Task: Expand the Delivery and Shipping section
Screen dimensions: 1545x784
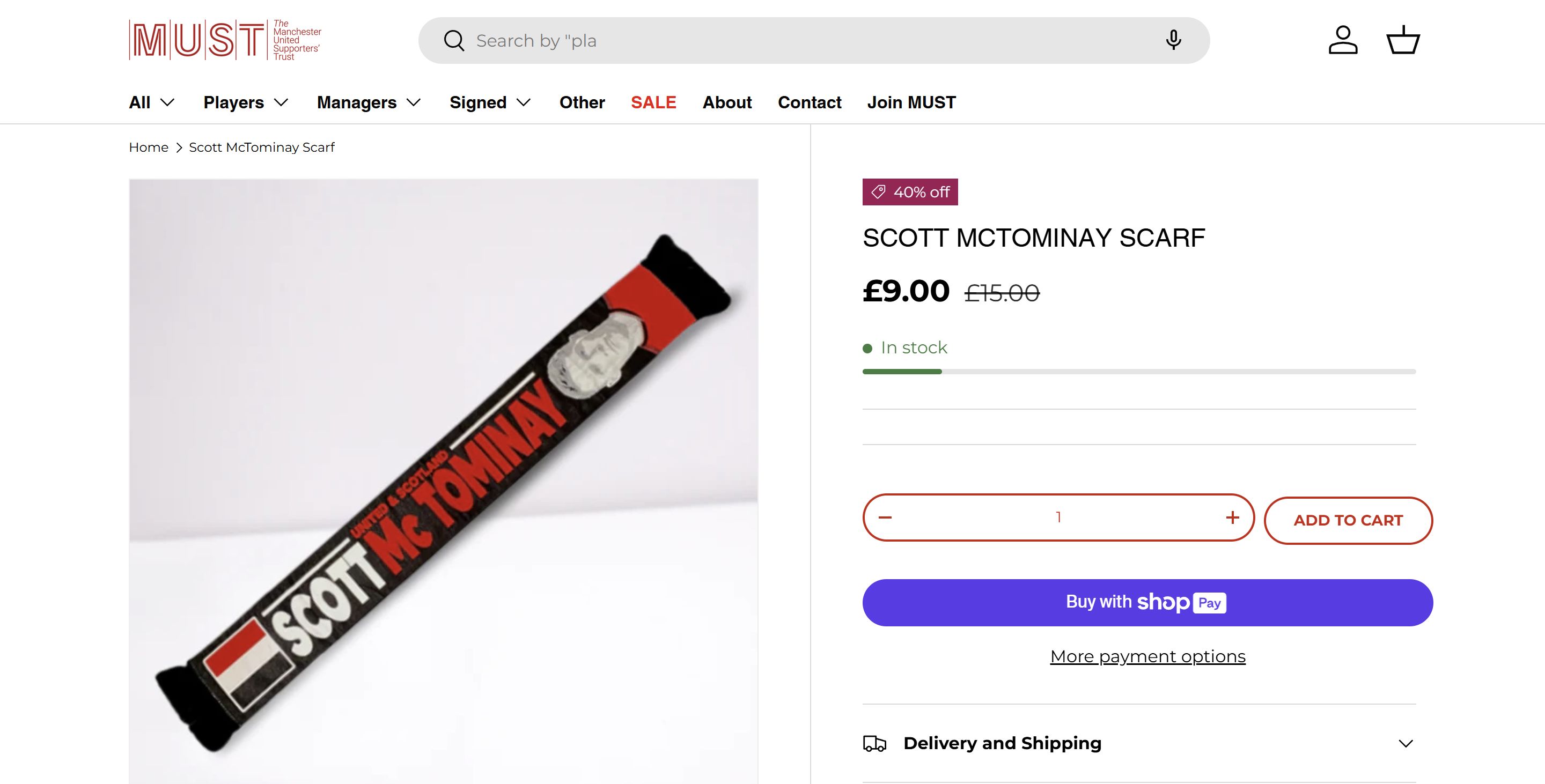Action: point(1139,743)
